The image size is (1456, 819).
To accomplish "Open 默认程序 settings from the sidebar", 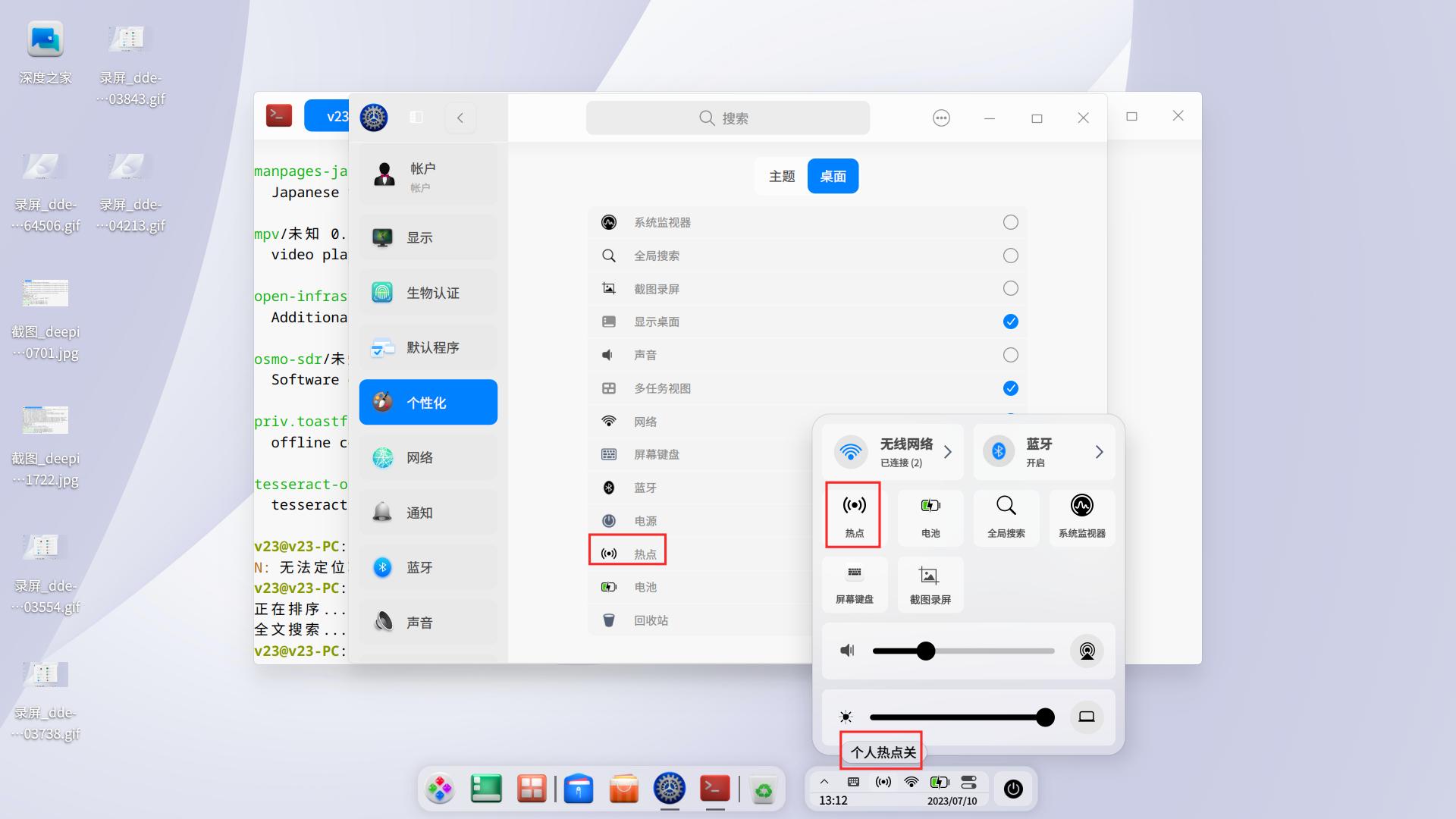I will tap(428, 347).
